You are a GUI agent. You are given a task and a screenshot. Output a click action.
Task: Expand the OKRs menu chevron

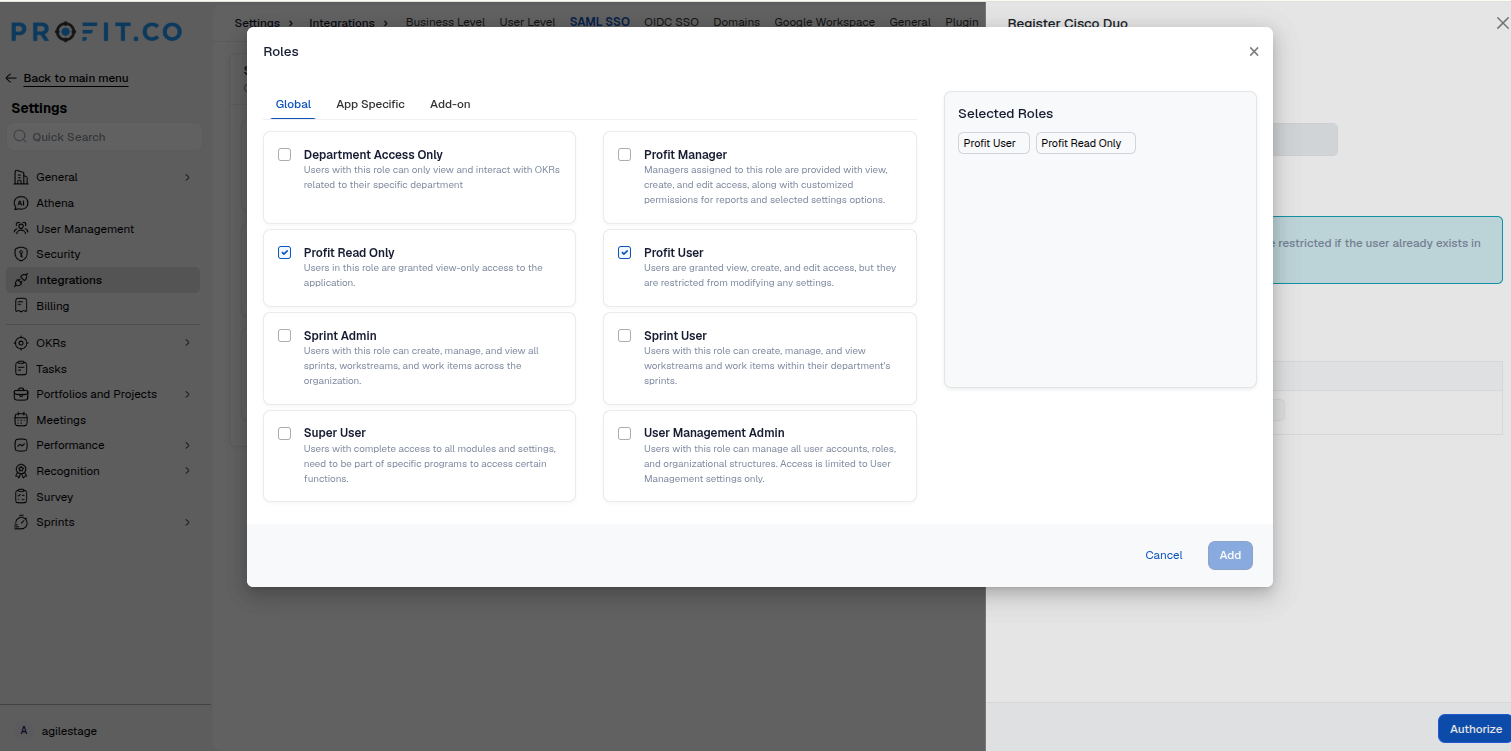pos(187,343)
